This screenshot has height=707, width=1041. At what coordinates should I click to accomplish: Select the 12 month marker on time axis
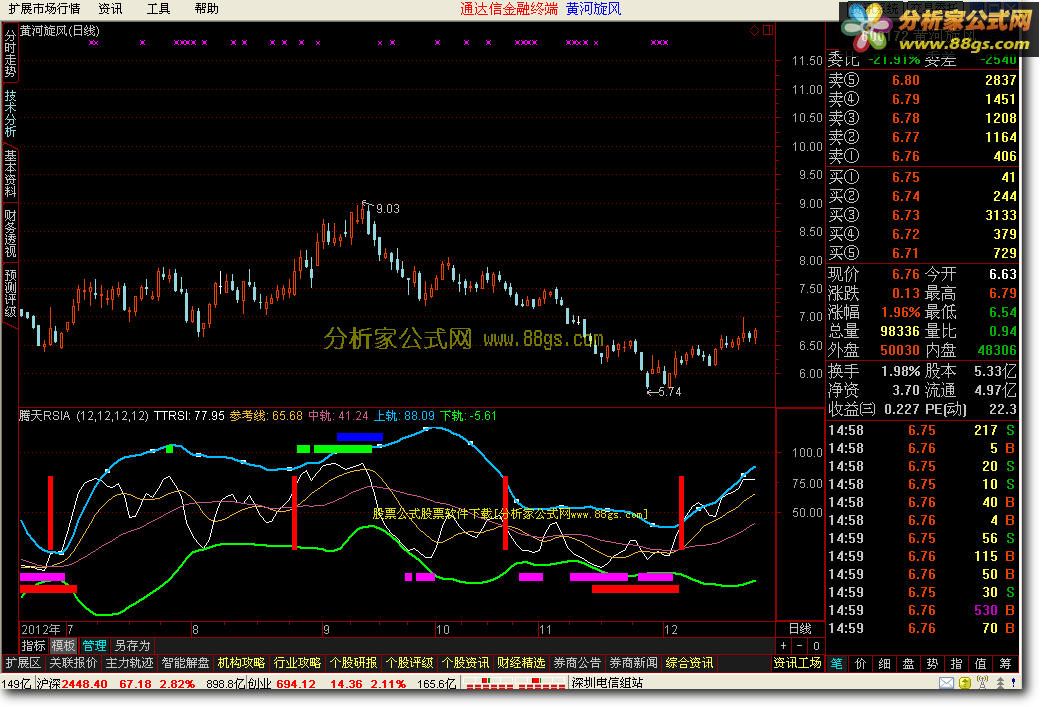point(671,629)
